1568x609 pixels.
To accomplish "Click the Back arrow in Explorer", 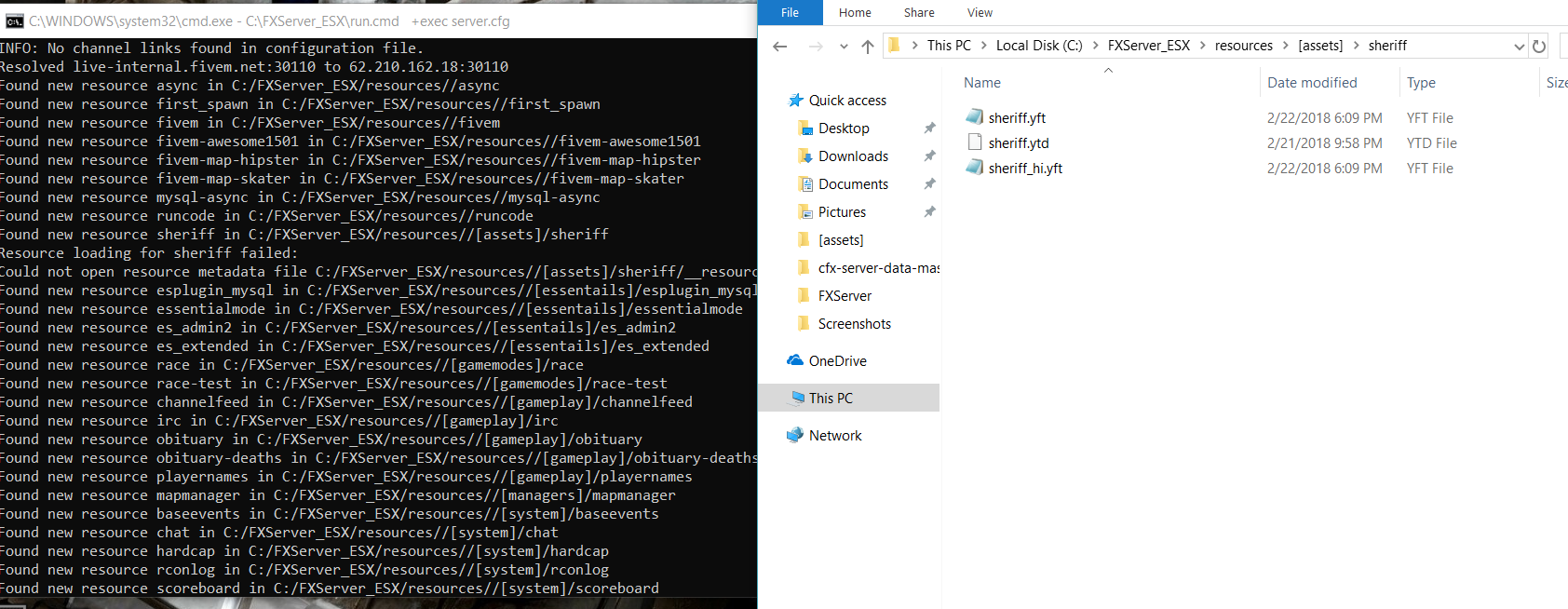I will 780,46.
